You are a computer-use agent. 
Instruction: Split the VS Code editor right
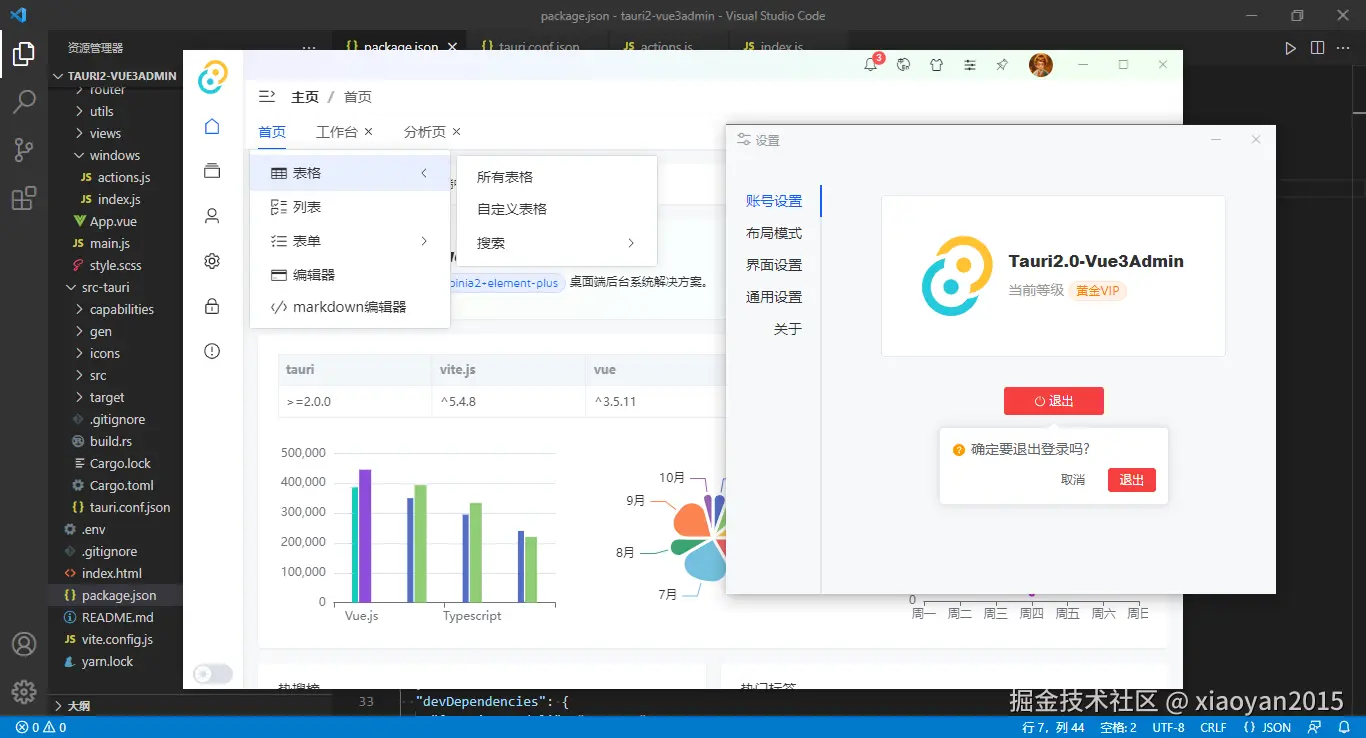coord(1317,47)
